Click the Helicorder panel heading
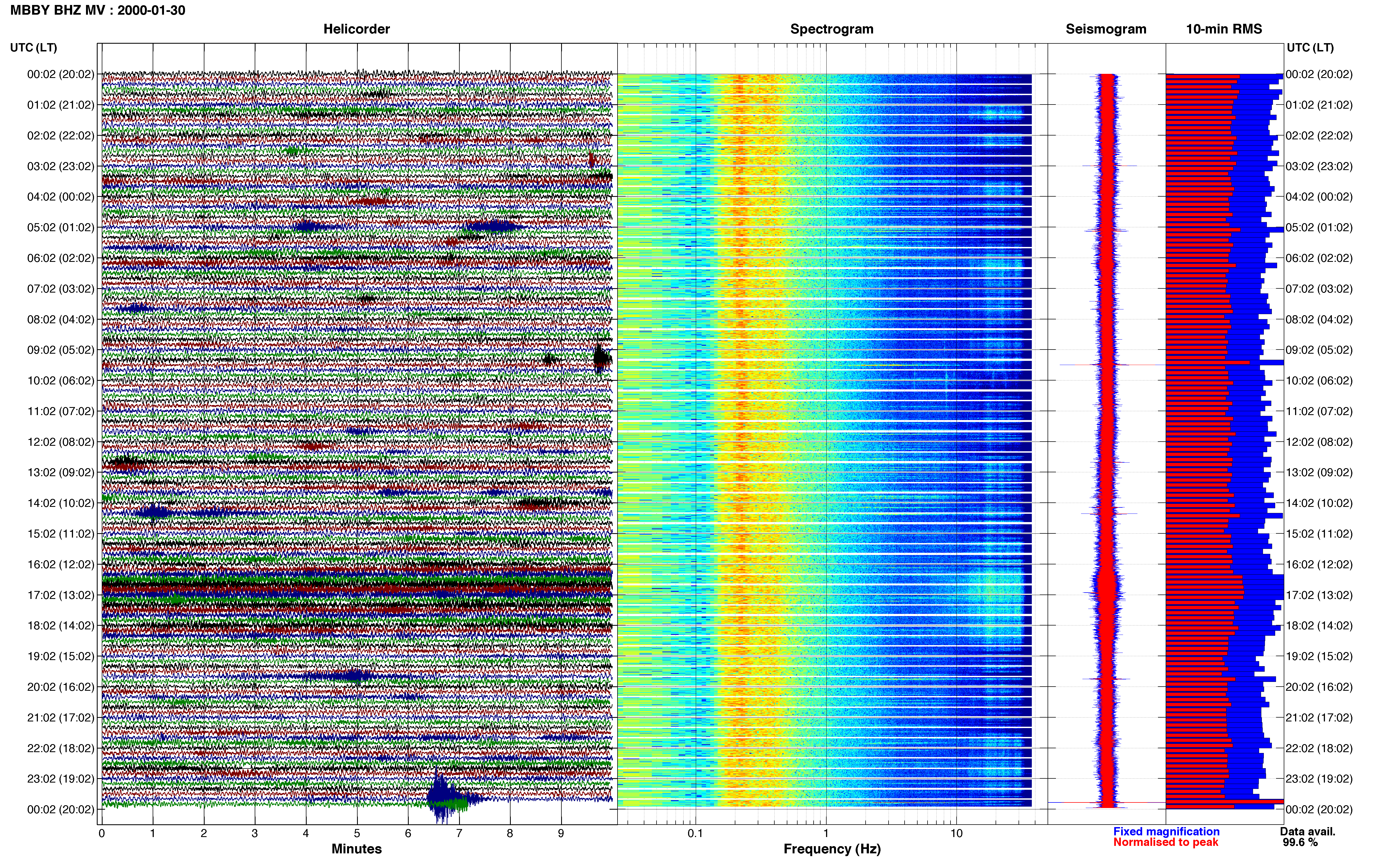The height and width of the screenshot is (868, 1388). (x=356, y=29)
